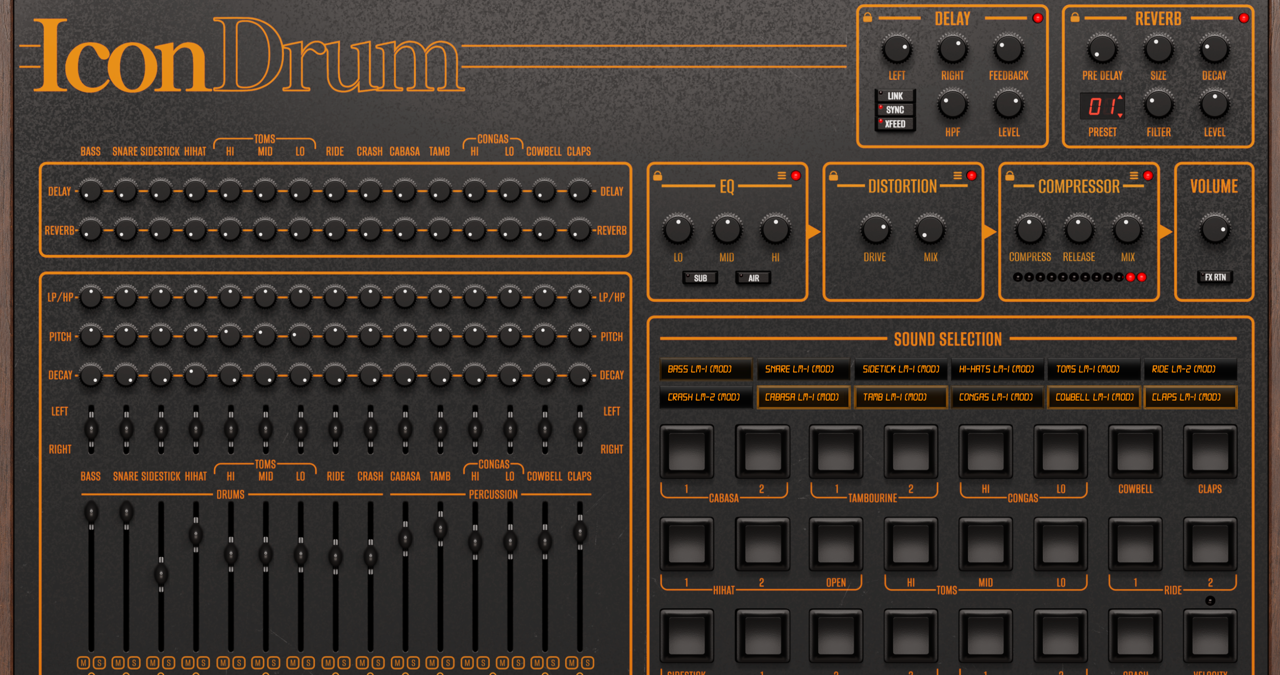Screen dimensions: 1280x675
Task: Click the Sidestick volume fader handle
Action: click(161, 575)
